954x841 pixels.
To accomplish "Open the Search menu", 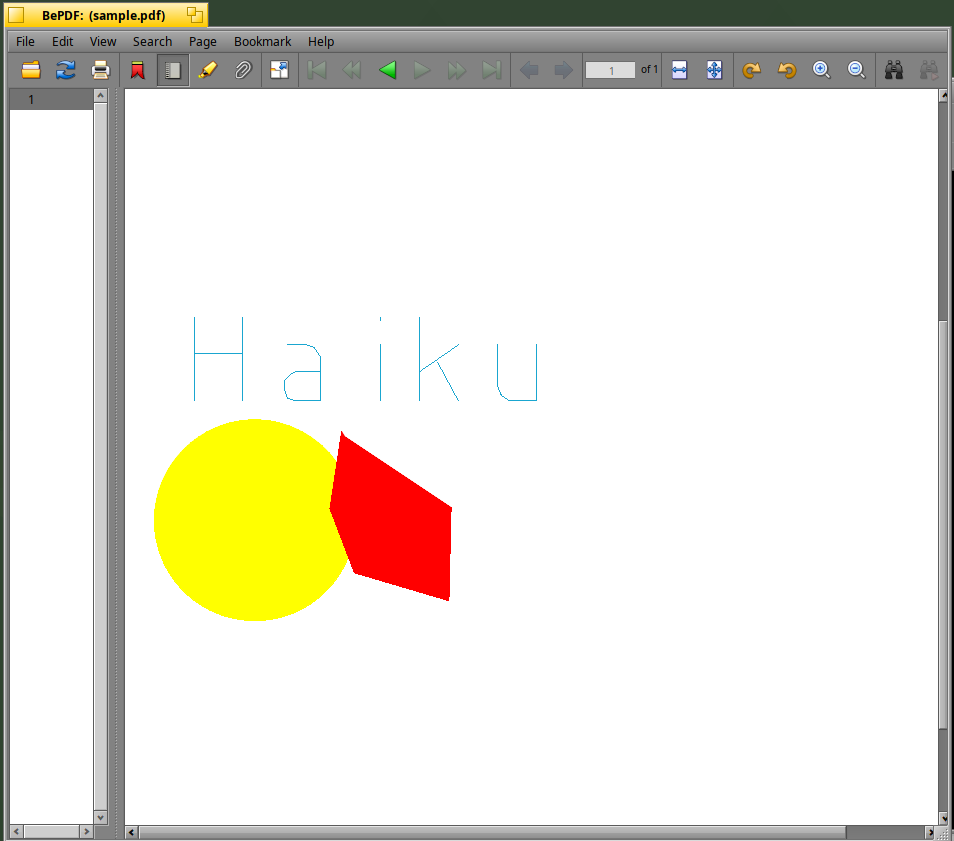I will (152, 41).
